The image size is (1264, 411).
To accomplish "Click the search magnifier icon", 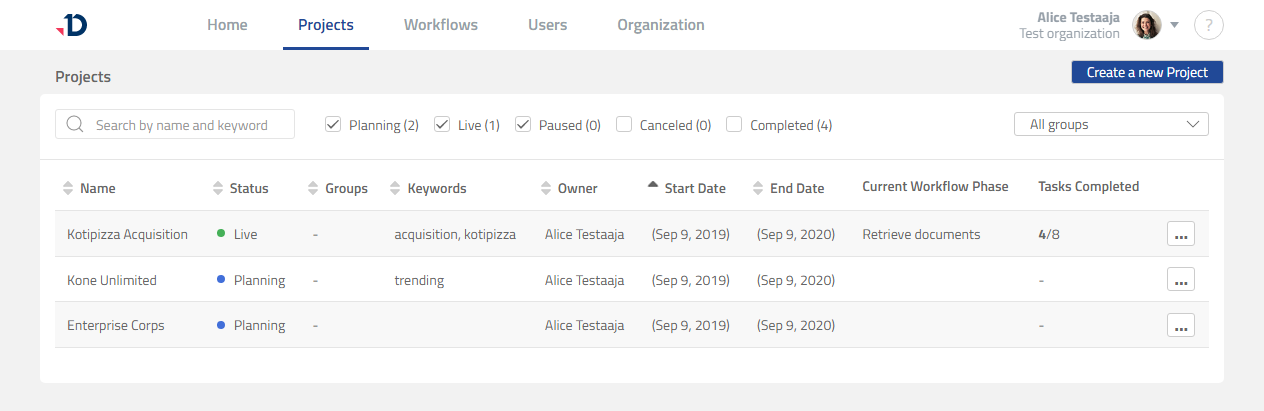I will 75,125.
